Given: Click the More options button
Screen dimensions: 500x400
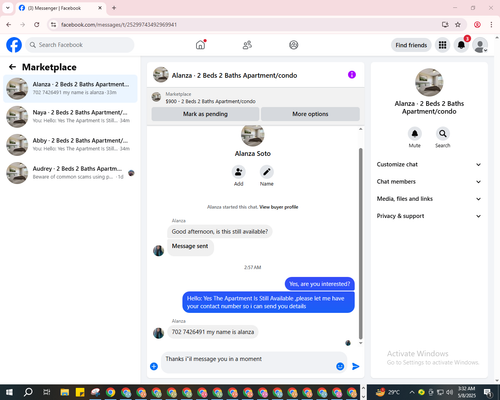Looking at the screenshot, I should point(310,114).
